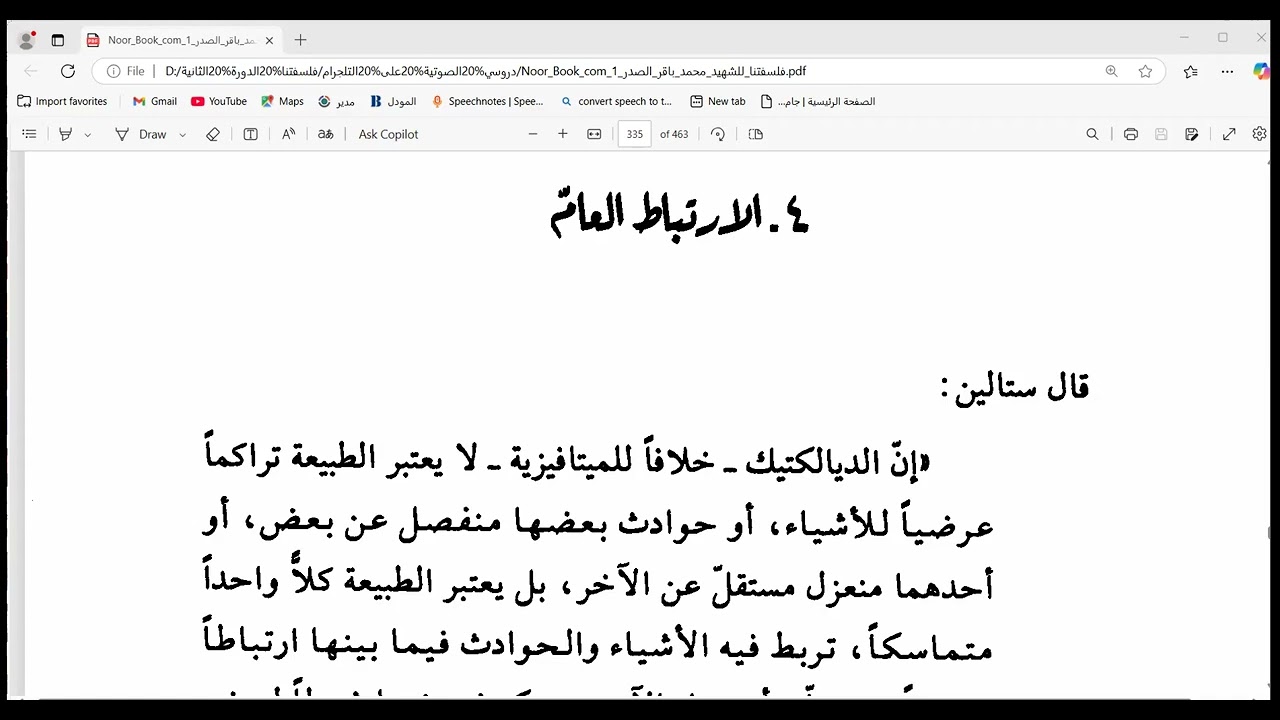Click the 'of 463' page count text
1280x720 pixels.
pyautogui.click(x=674, y=134)
